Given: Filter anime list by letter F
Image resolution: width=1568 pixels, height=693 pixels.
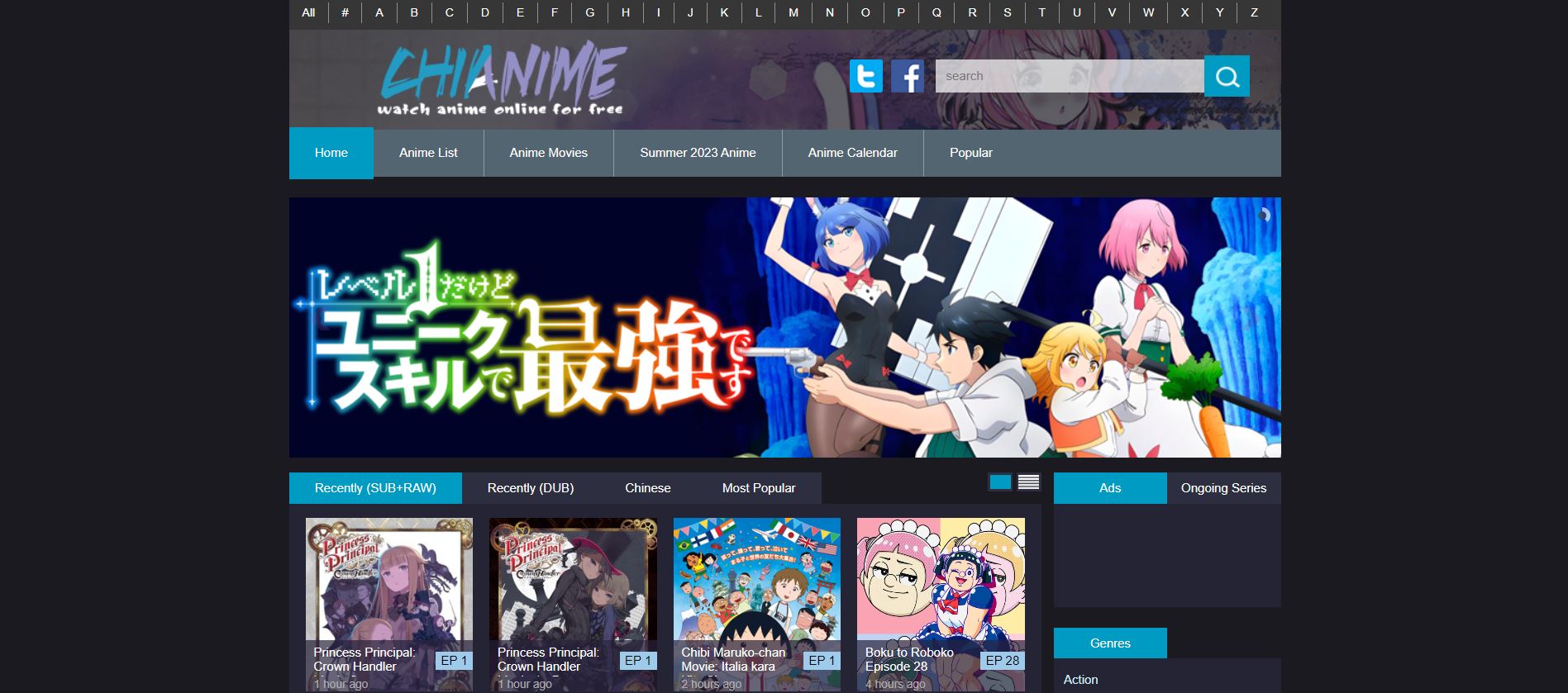Looking at the screenshot, I should (555, 12).
